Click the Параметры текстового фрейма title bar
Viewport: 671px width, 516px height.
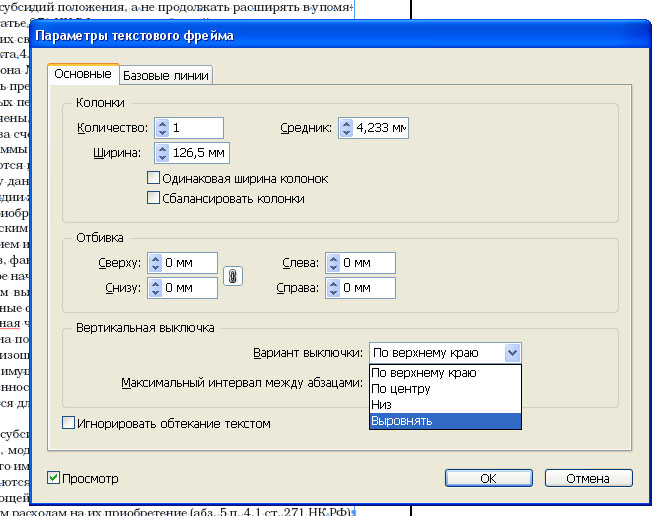340,36
